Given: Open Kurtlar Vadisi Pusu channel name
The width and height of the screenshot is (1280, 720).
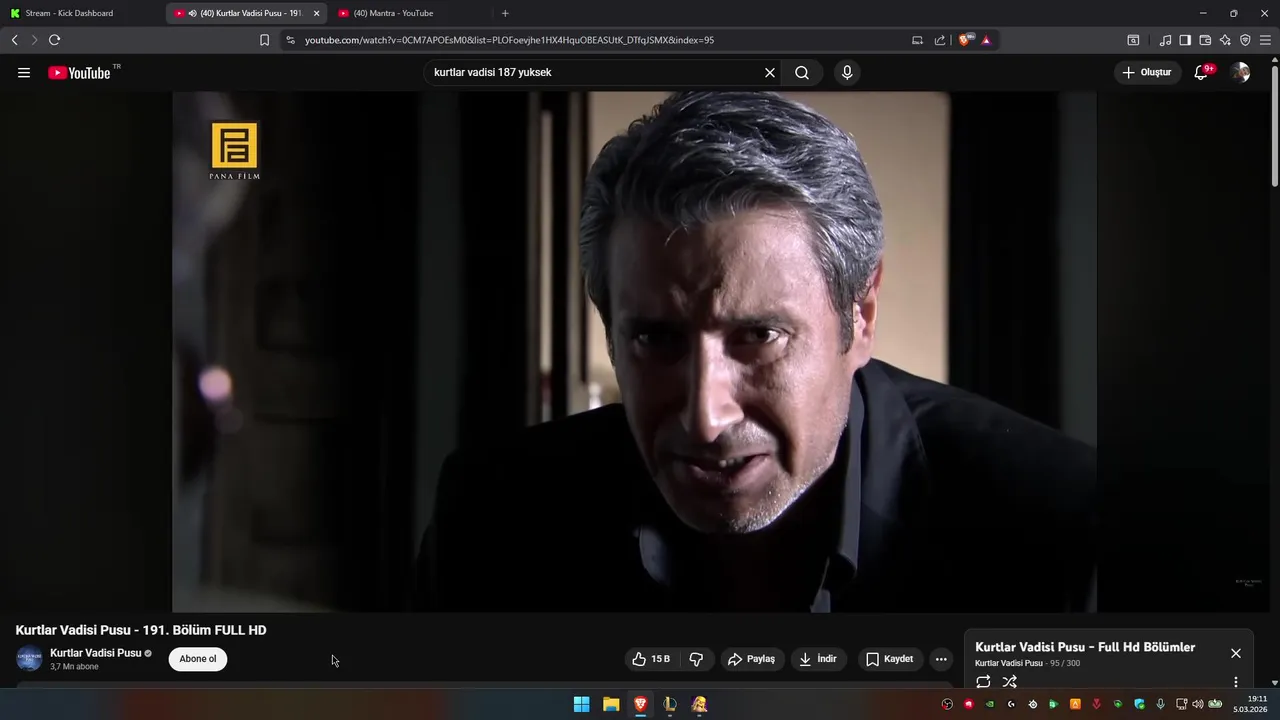Looking at the screenshot, I should click(96, 653).
